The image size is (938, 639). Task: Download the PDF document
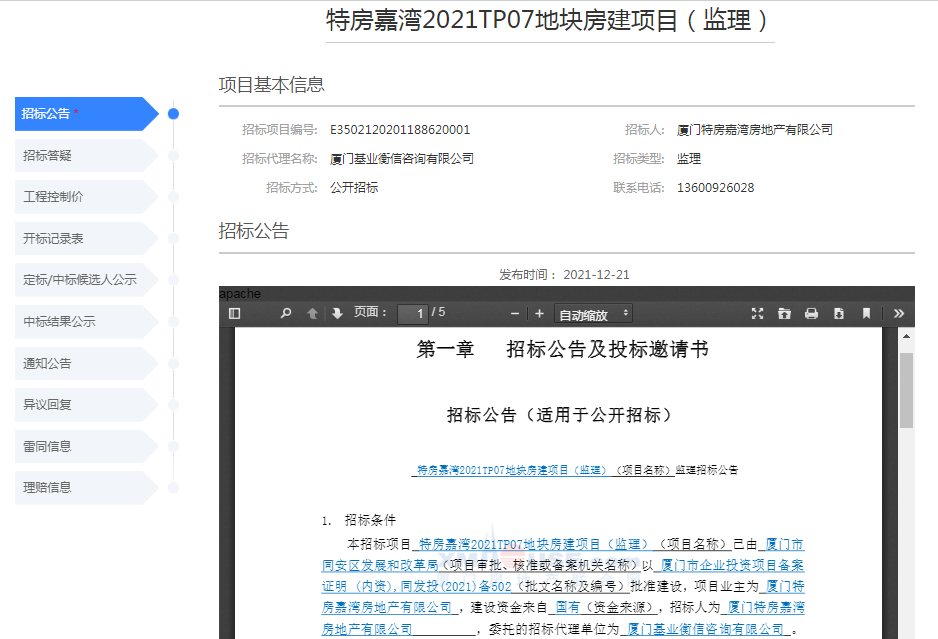pos(838,314)
